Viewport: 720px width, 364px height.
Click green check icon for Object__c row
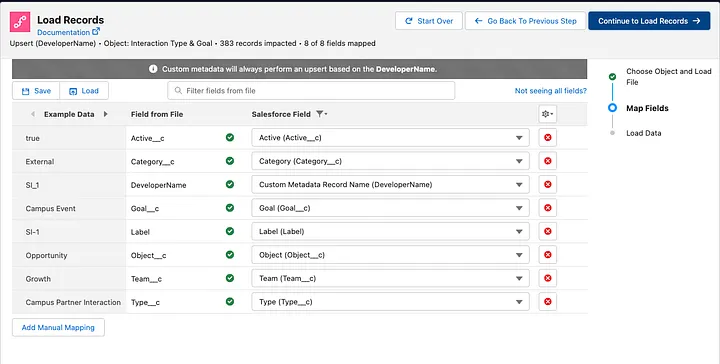coord(230,254)
